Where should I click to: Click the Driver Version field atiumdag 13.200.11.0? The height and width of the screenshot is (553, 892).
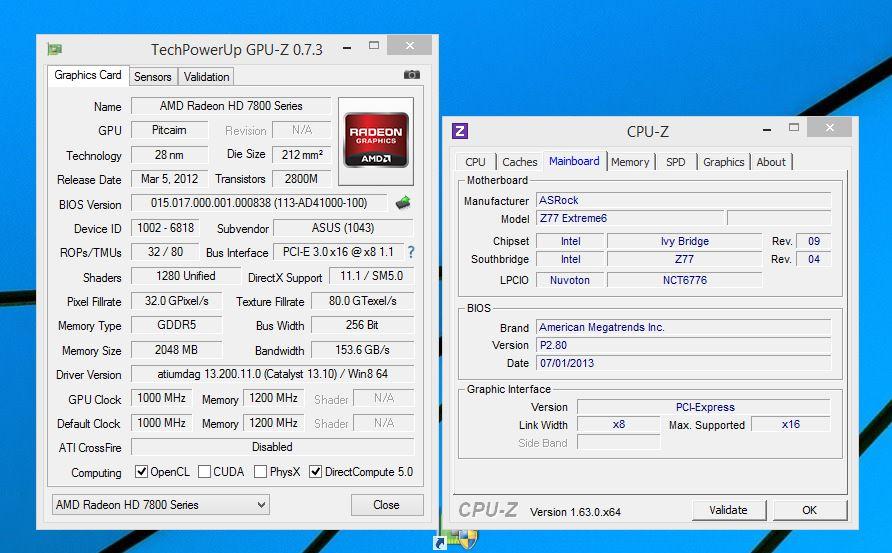(x=272, y=374)
